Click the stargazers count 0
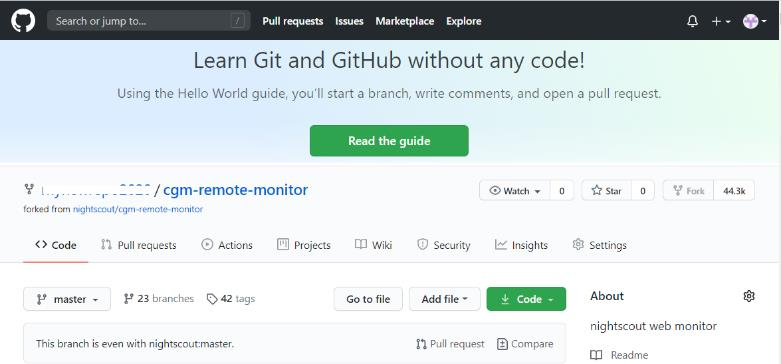The height and width of the screenshot is (364, 781). [643, 191]
